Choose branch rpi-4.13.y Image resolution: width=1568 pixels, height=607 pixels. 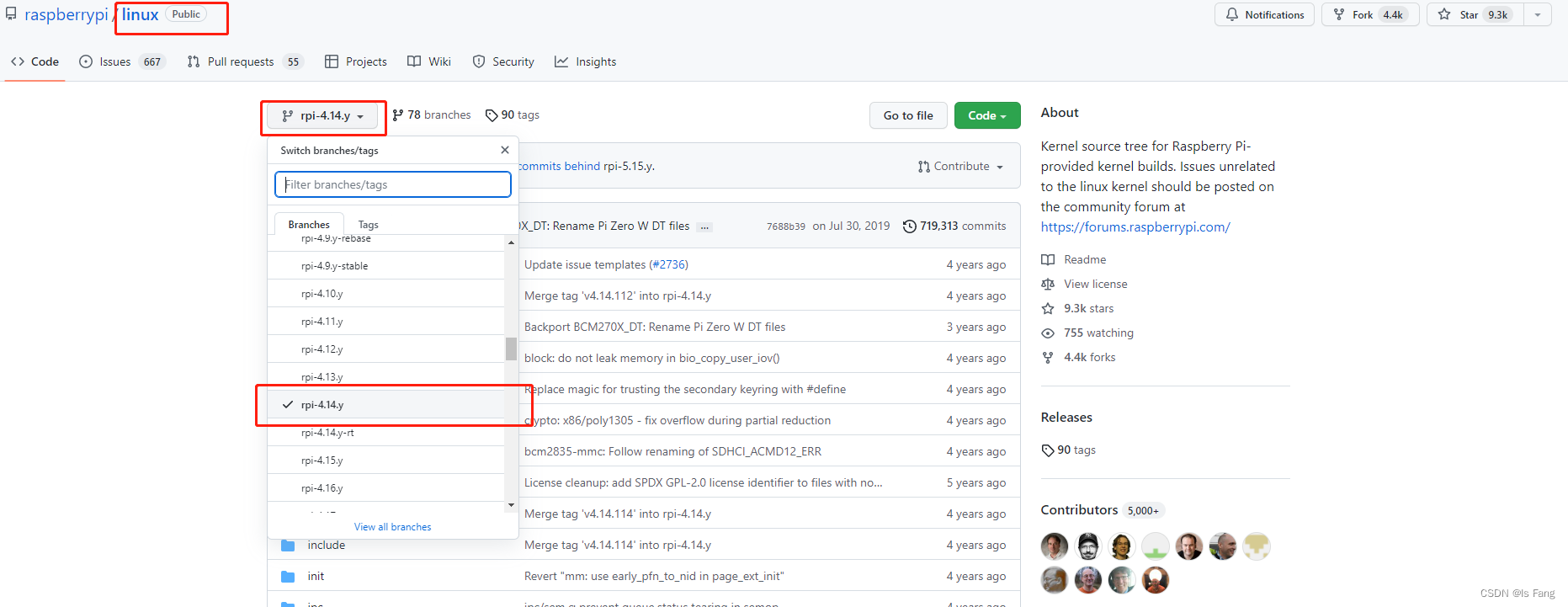(386, 377)
